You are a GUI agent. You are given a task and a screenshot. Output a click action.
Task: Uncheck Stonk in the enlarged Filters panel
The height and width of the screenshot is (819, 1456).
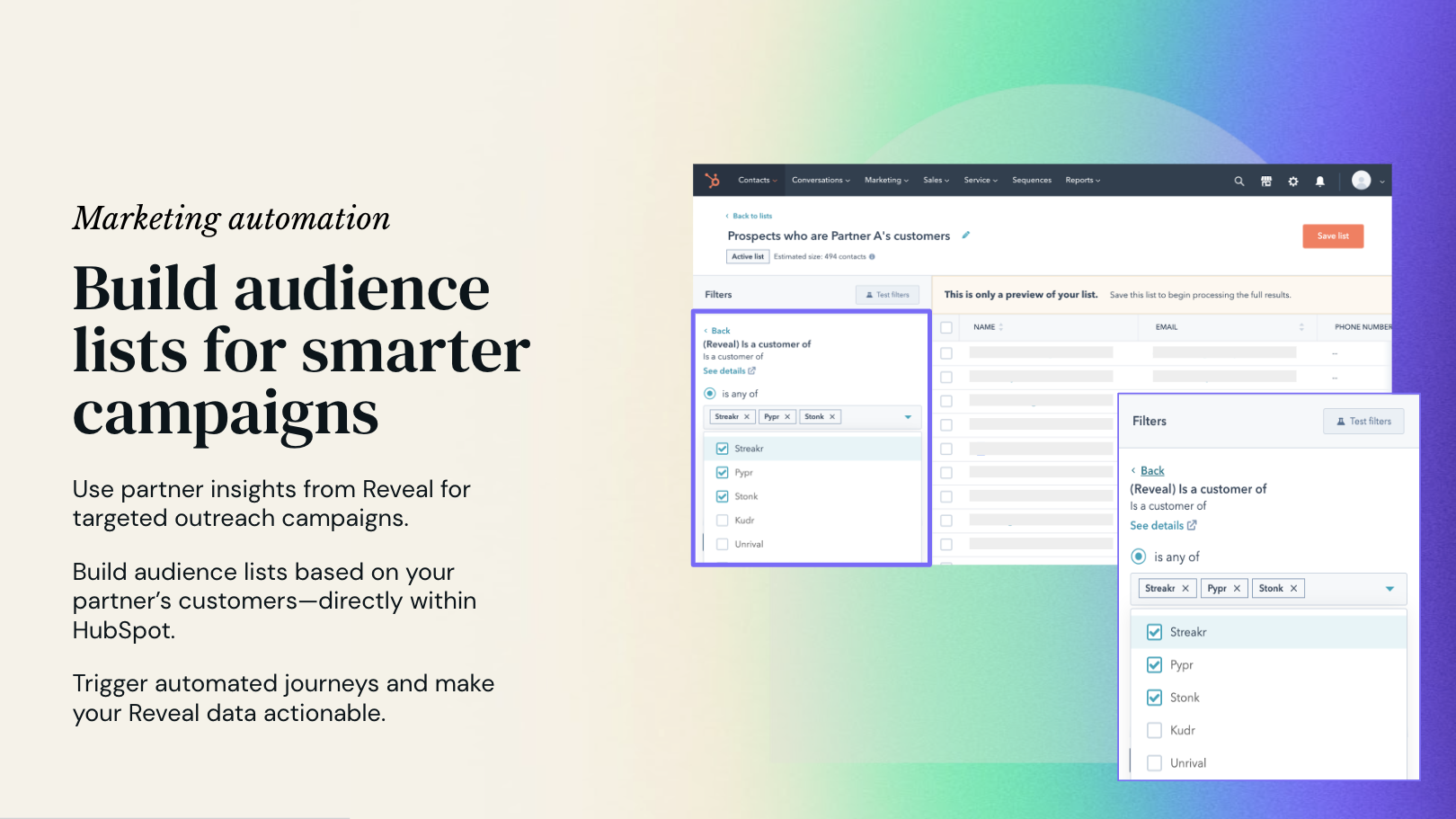click(x=1155, y=698)
